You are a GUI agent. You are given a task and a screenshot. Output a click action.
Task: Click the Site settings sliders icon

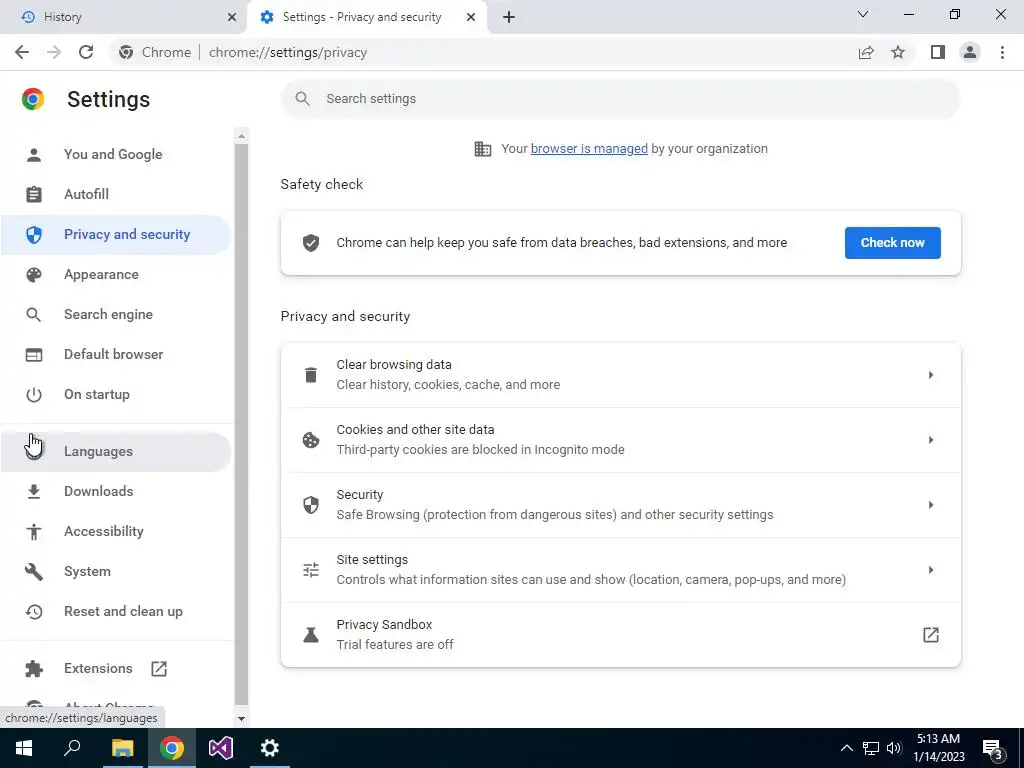point(311,570)
